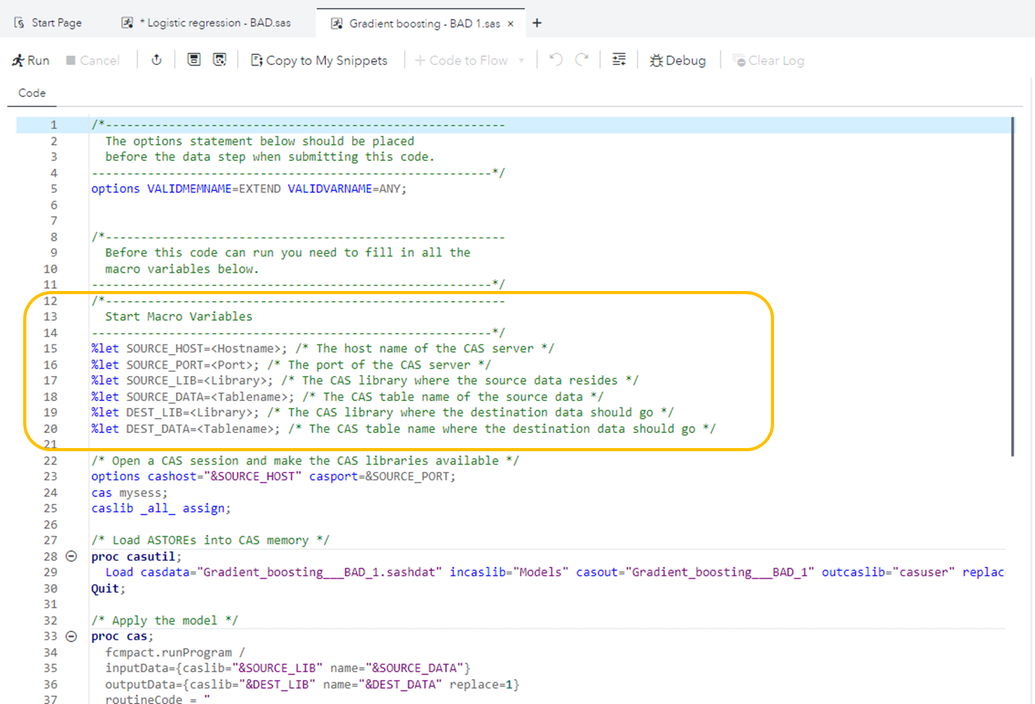Click the upload/submit history icon next to Cancel
The width and height of the screenshot is (1035, 704).
click(156, 61)
